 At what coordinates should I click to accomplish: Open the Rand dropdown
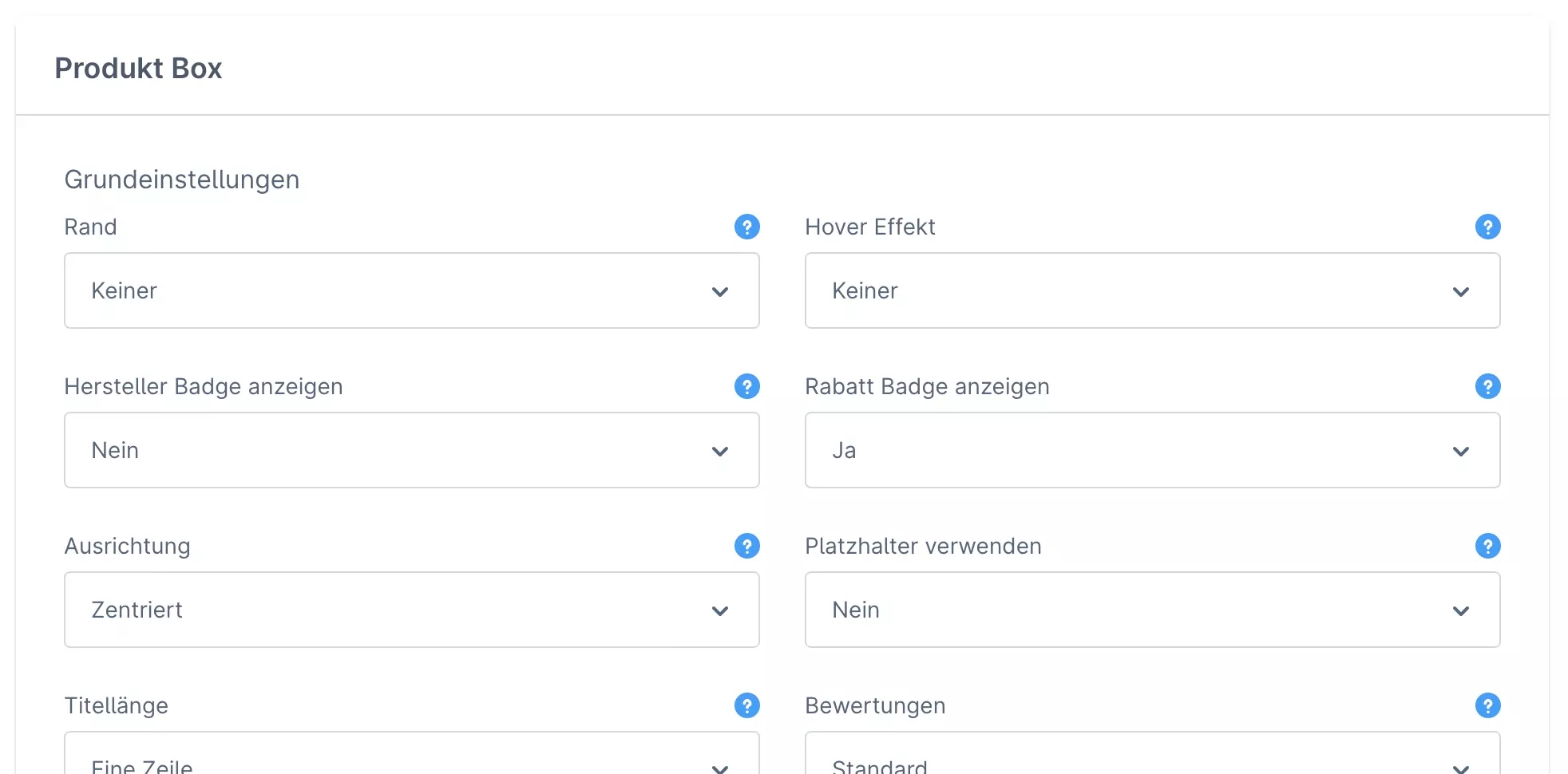pyautogui.click(x=411, y=290)
